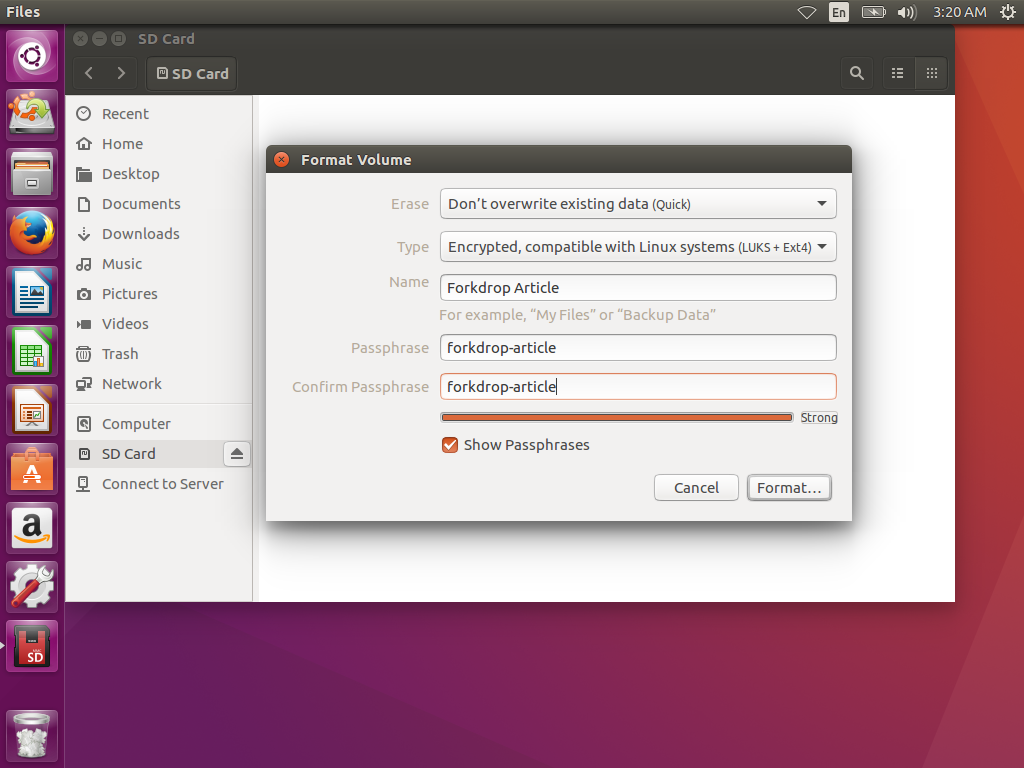Screen dimensions: 1024x768
Task: Click the passphrase strength bar
Action: [x=616, y=417]
